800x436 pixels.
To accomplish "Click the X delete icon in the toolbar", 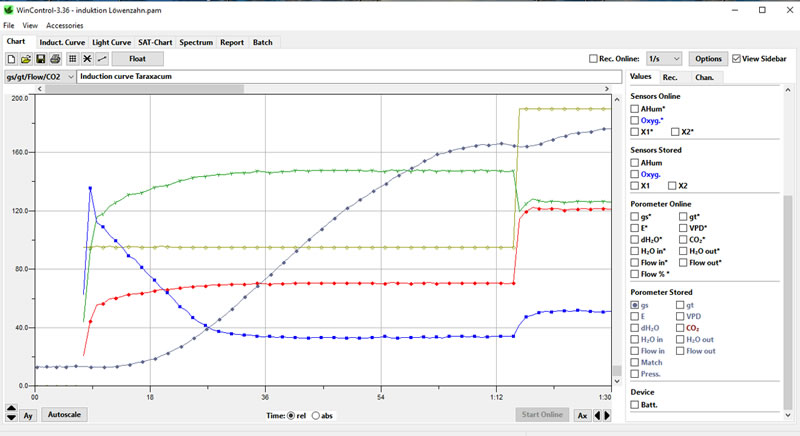I will coord(88,59).
